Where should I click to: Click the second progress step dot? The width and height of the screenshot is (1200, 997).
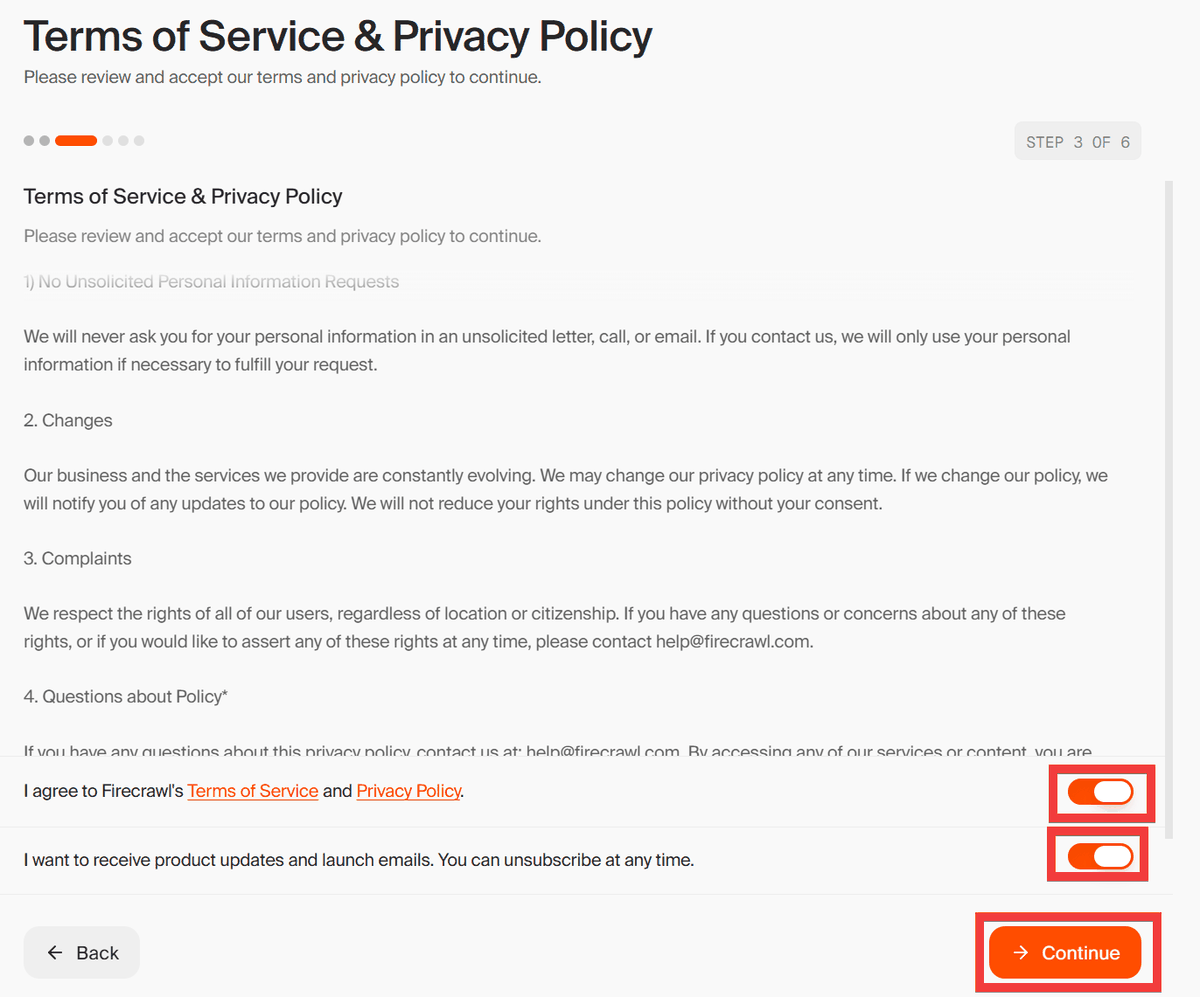point(44,141)
